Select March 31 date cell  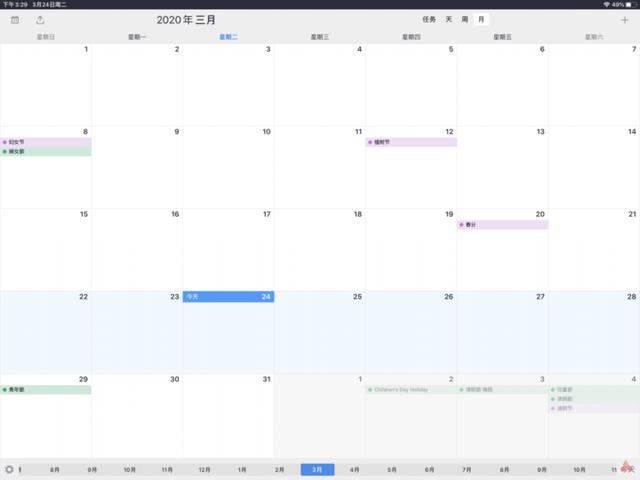coord(228,416)
